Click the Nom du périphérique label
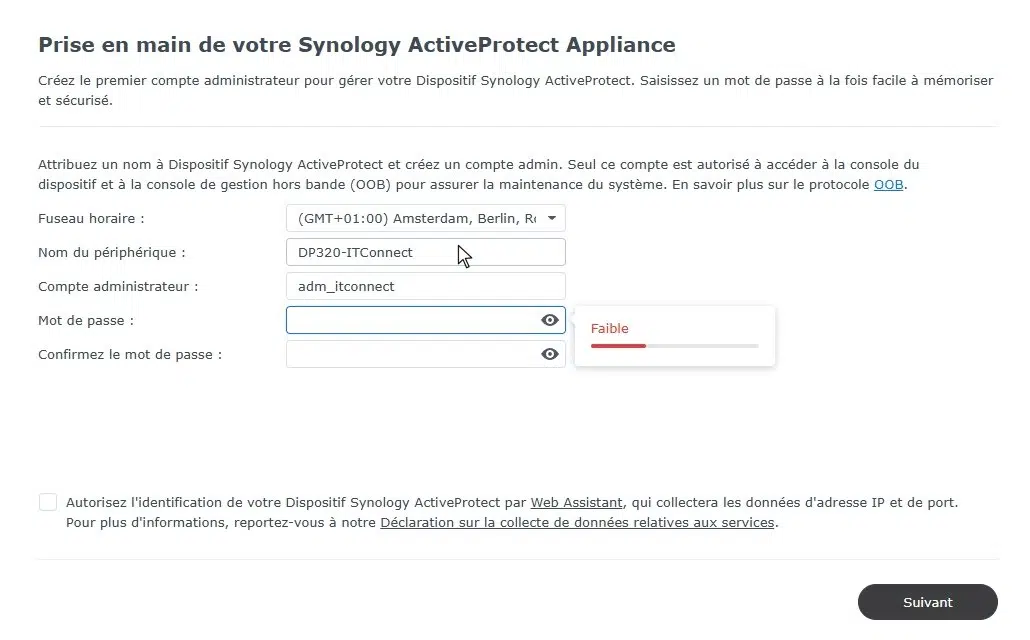 coord(112,252)
